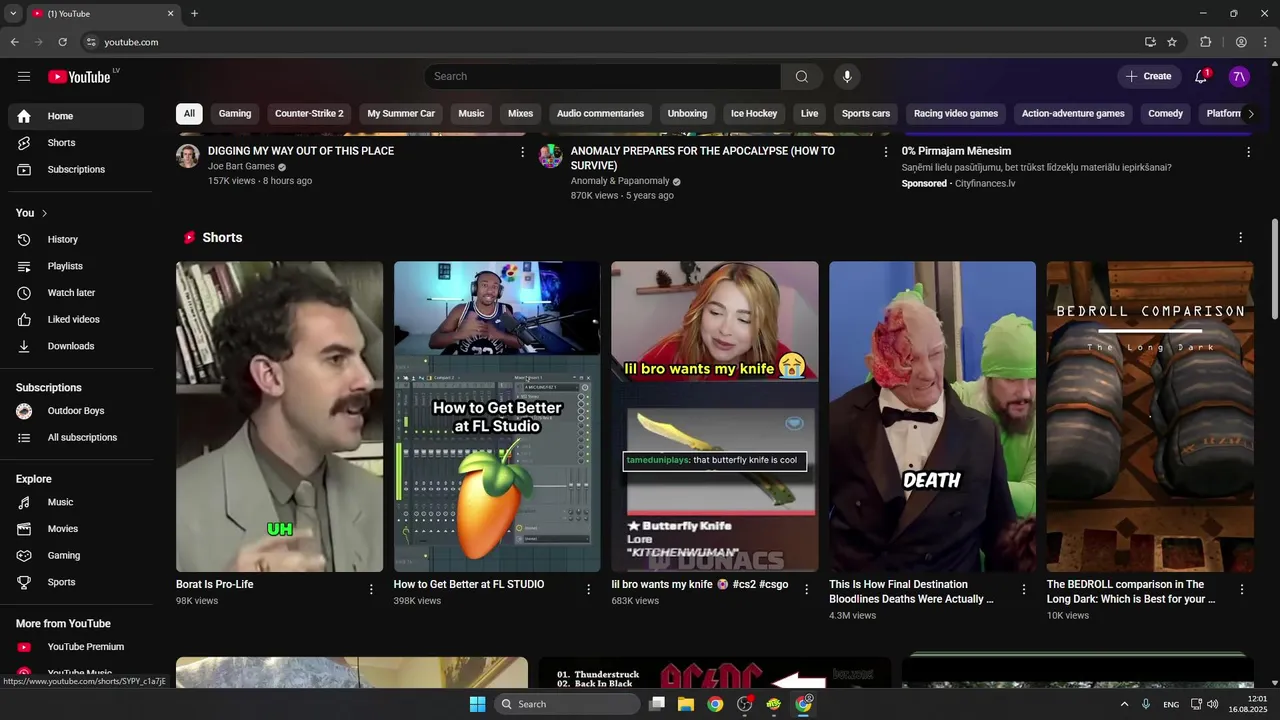Open Downloads in sidebar
Screen dimensions: 1280x720
point(76,346)
